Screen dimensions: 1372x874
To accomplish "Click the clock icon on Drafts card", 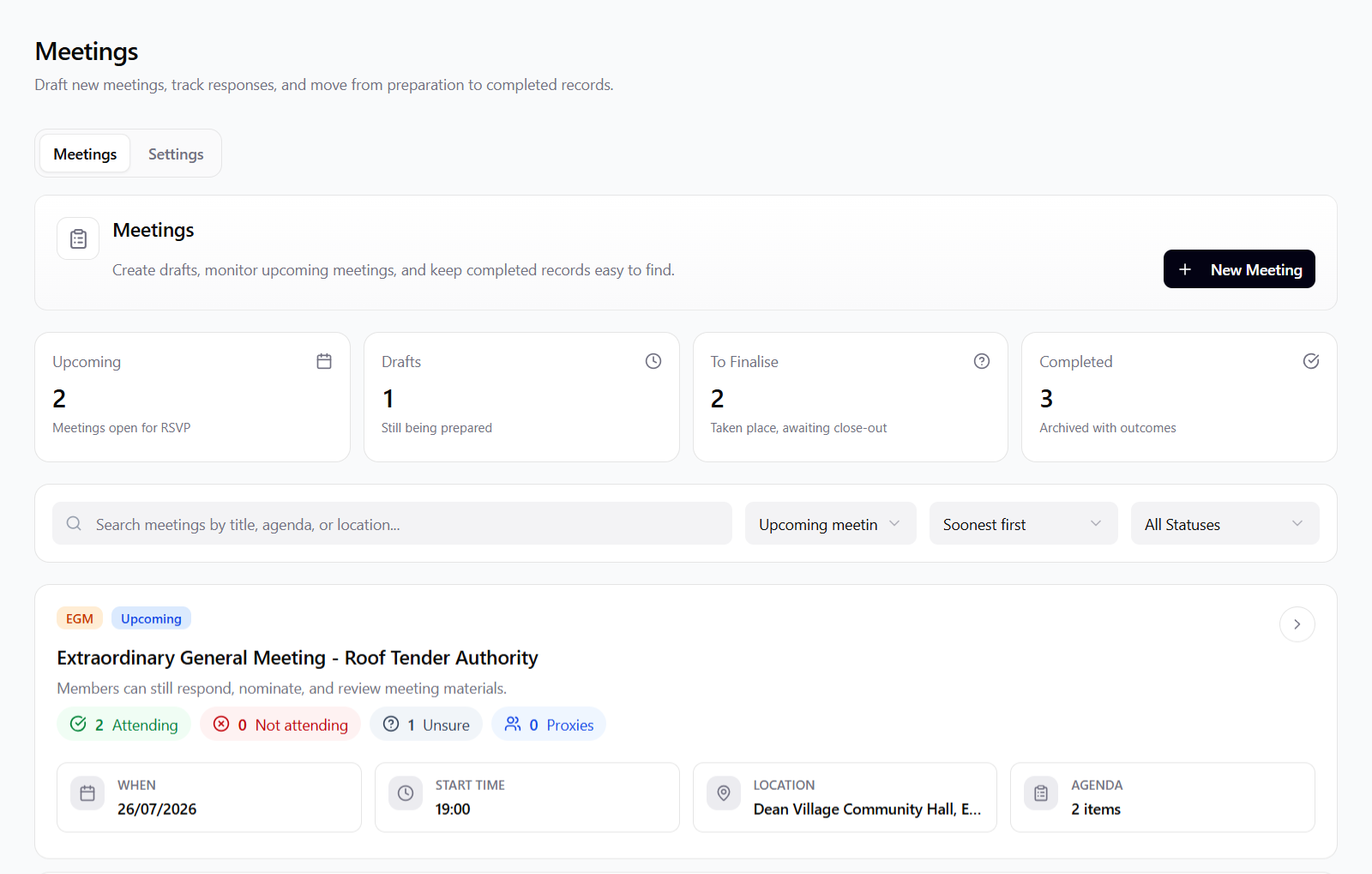I will 653,361.
